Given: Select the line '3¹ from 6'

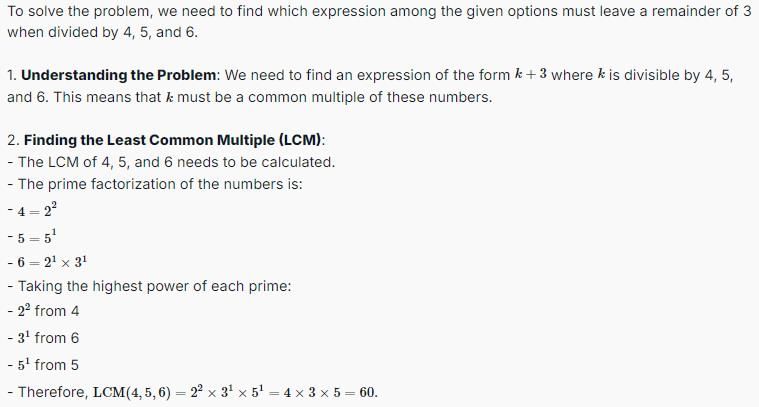Looking at the screenshot, I should (48, 338).
